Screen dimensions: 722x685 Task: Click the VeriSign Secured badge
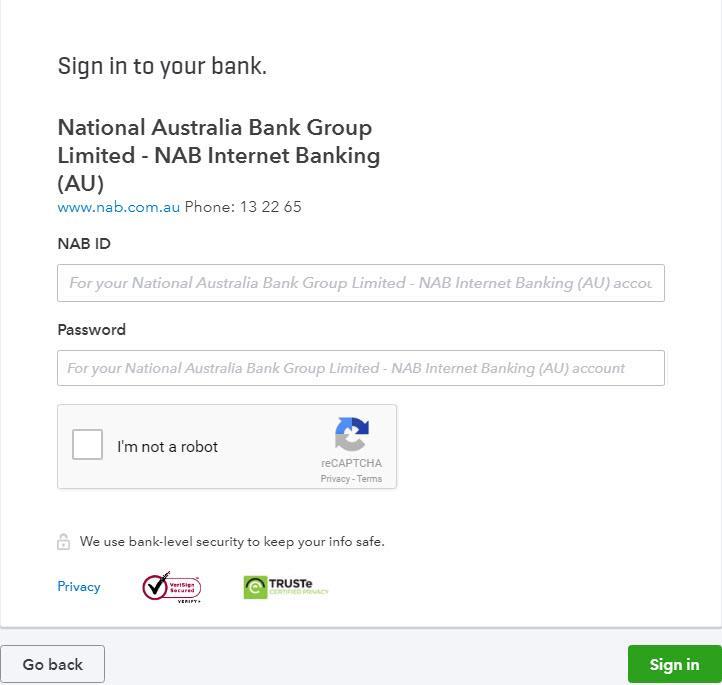(172, 587)
